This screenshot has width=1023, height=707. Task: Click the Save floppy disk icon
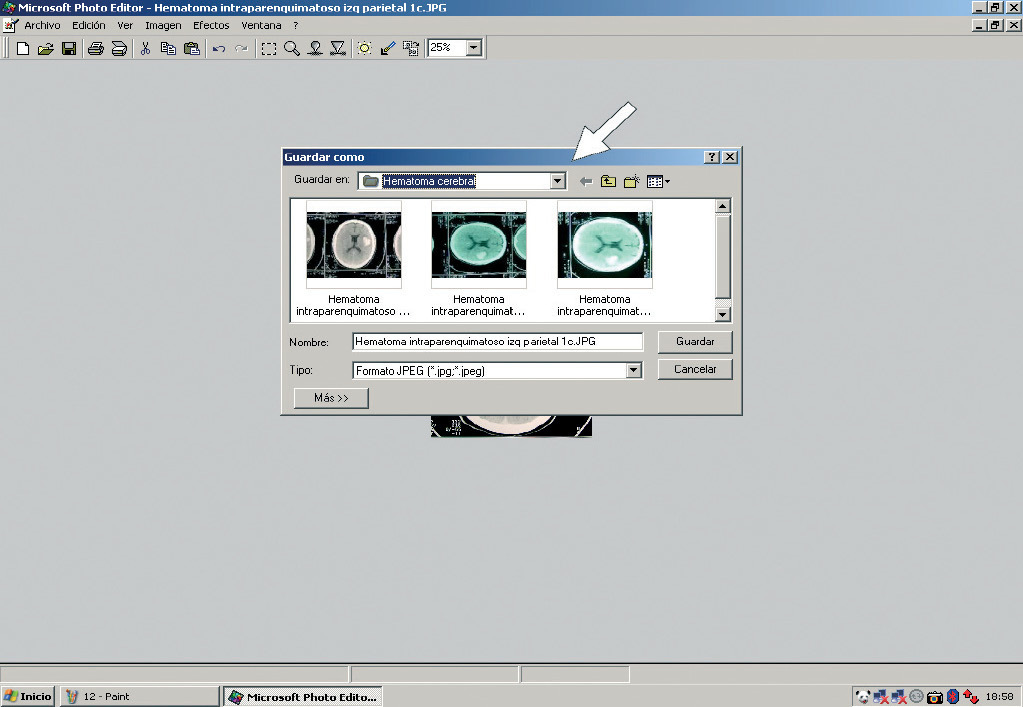click(x=69, y=48)
